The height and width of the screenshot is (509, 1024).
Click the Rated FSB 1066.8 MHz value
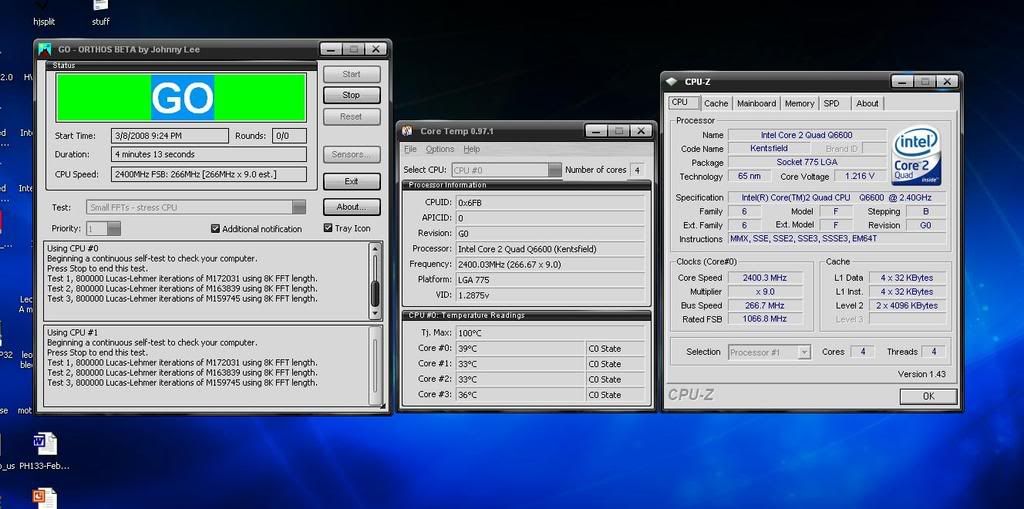tap(765, 319)
